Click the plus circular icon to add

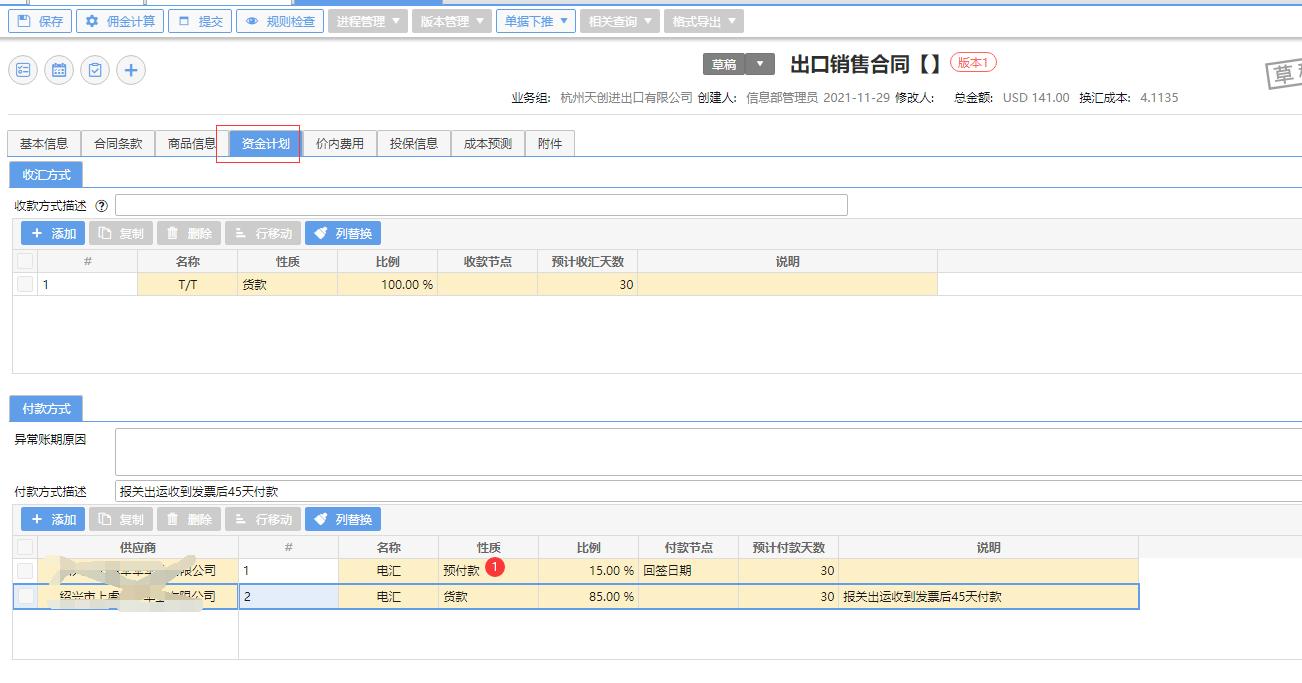131,70
